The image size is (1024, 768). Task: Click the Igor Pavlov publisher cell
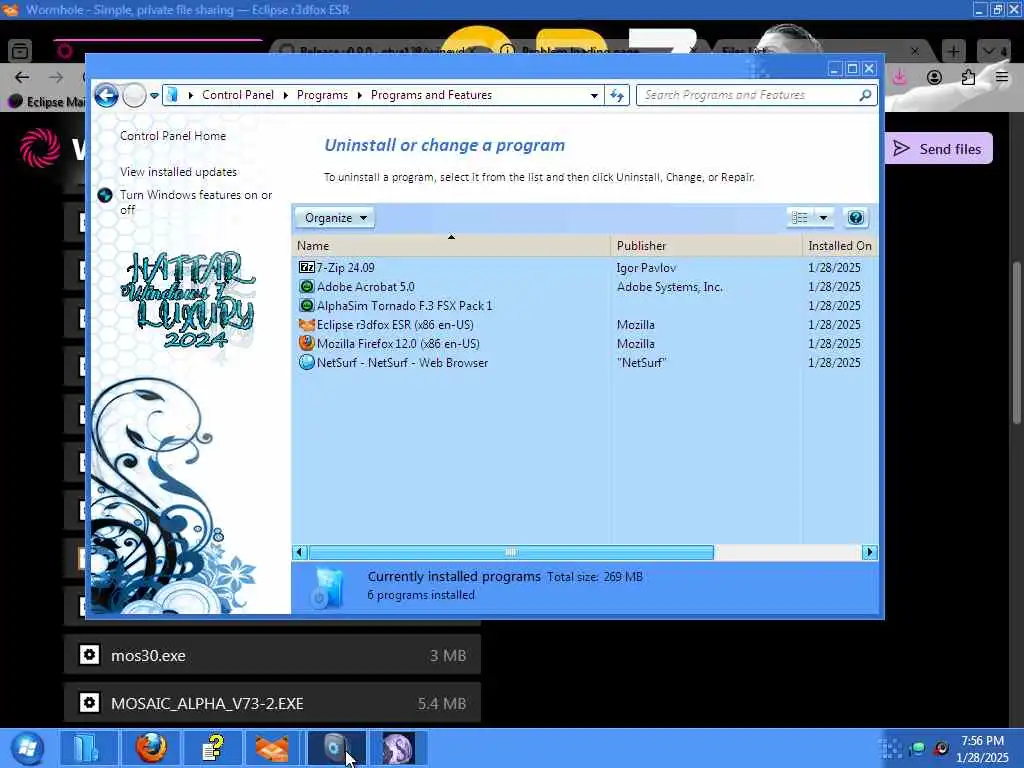(647, 268)
